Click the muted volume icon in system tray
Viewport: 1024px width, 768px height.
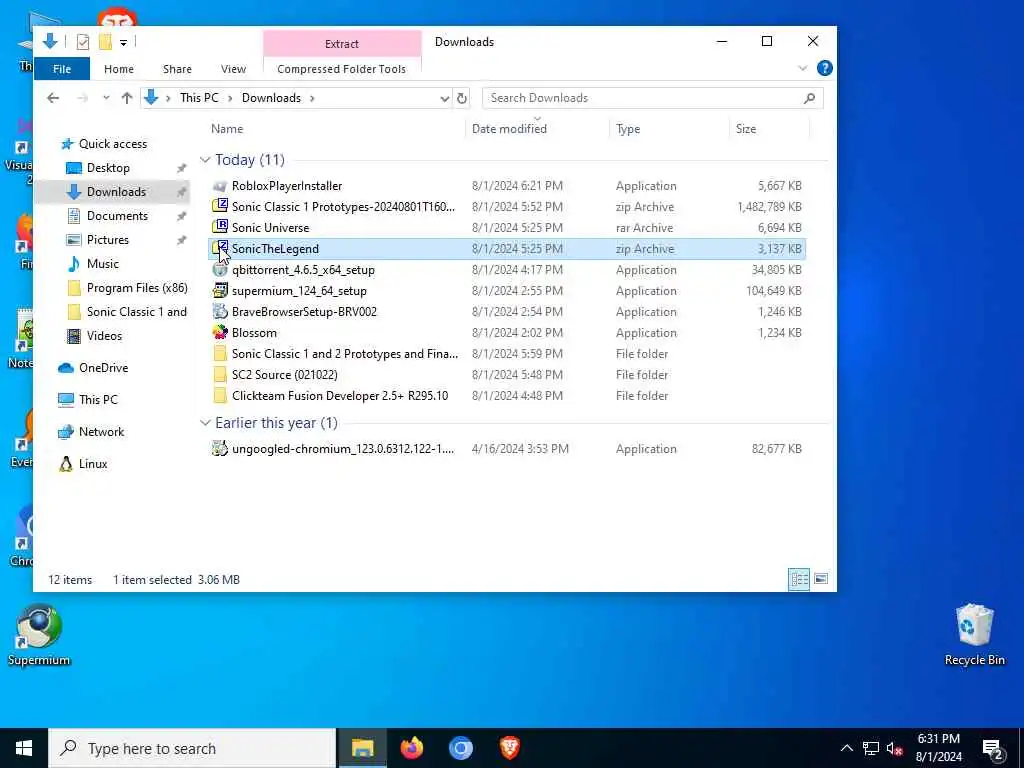point(895,748)
